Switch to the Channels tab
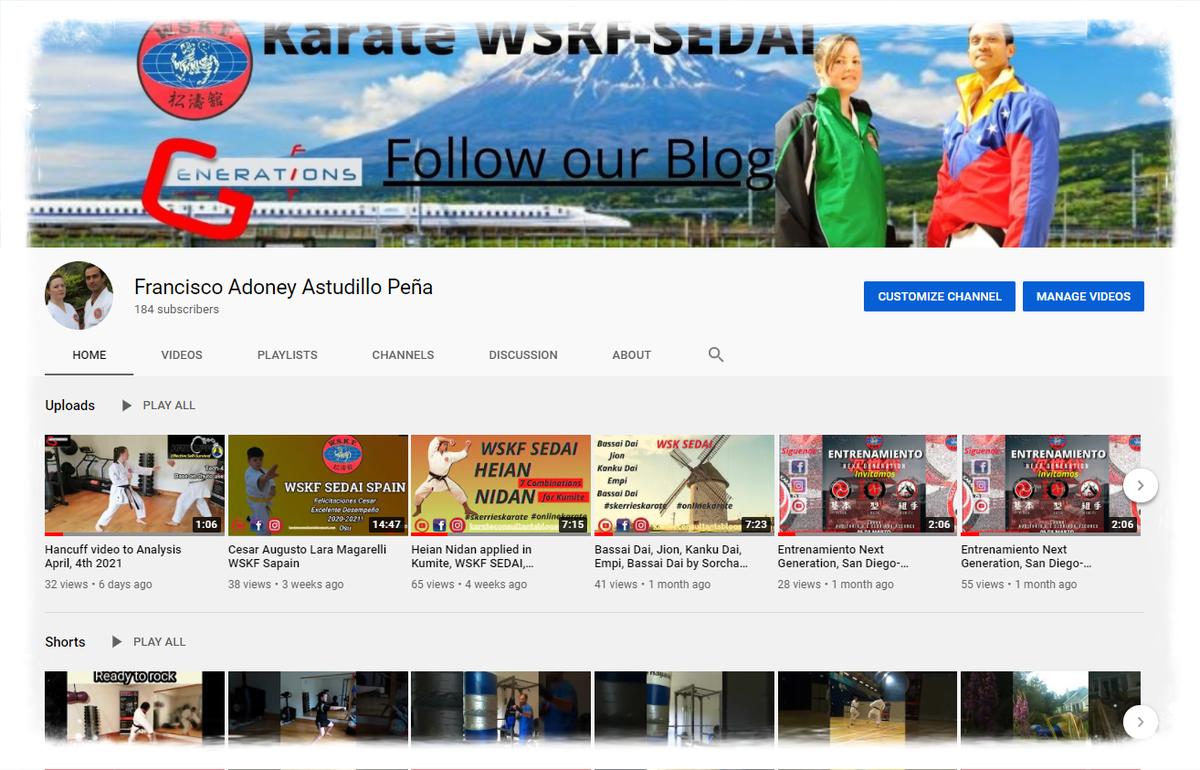Image resolution: width=1200 pixels, height=770 pixels. coord(403,355)
